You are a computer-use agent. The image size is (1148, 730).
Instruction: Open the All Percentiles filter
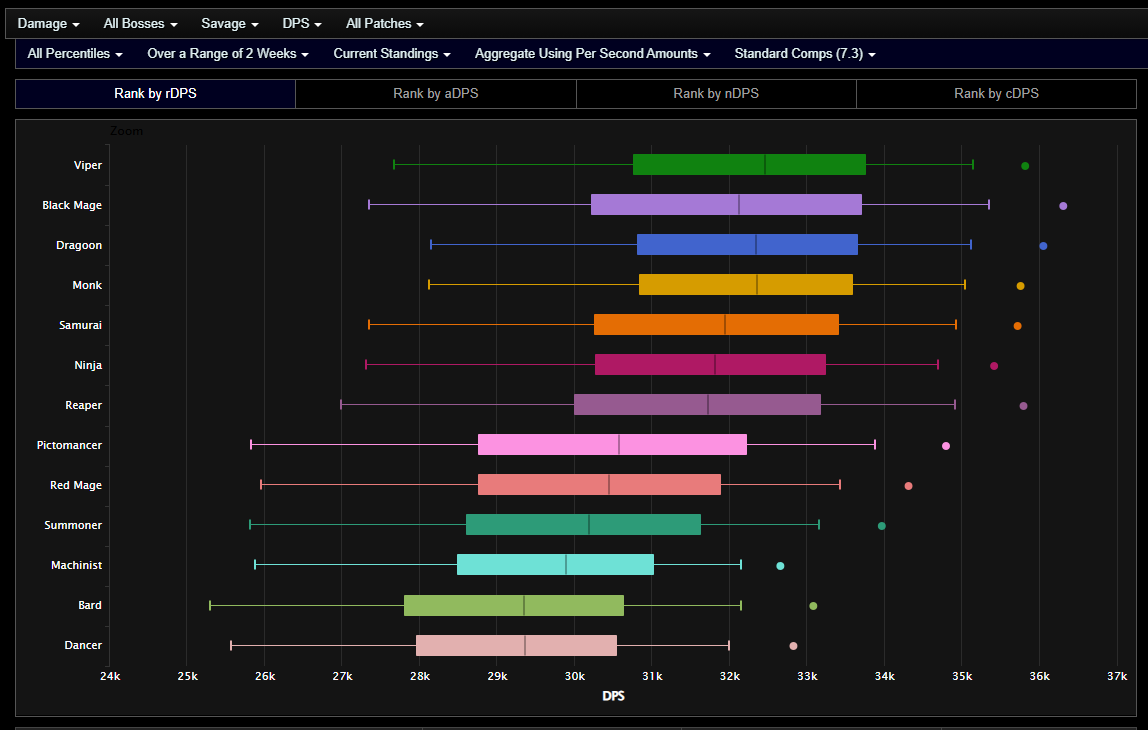[x=75, y=53]
